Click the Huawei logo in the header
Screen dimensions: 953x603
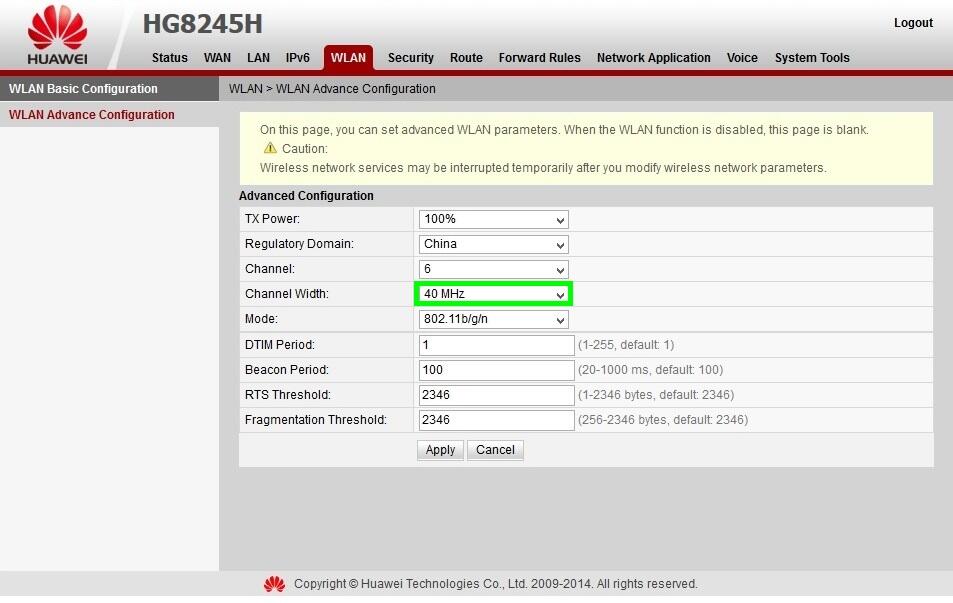click(57, 35)
